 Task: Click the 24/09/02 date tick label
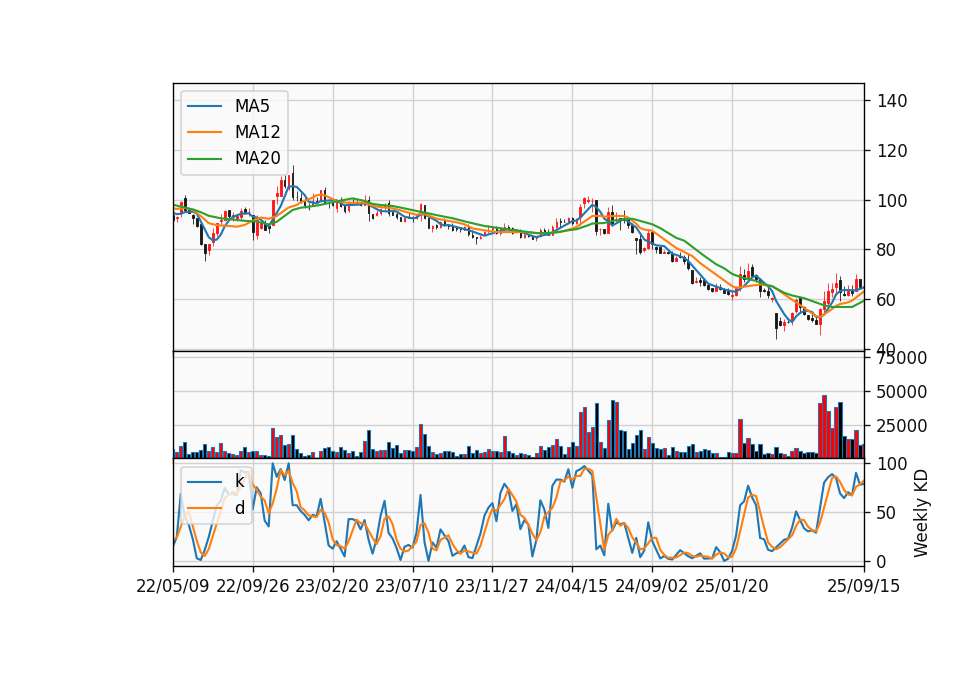tap(651, 586)
